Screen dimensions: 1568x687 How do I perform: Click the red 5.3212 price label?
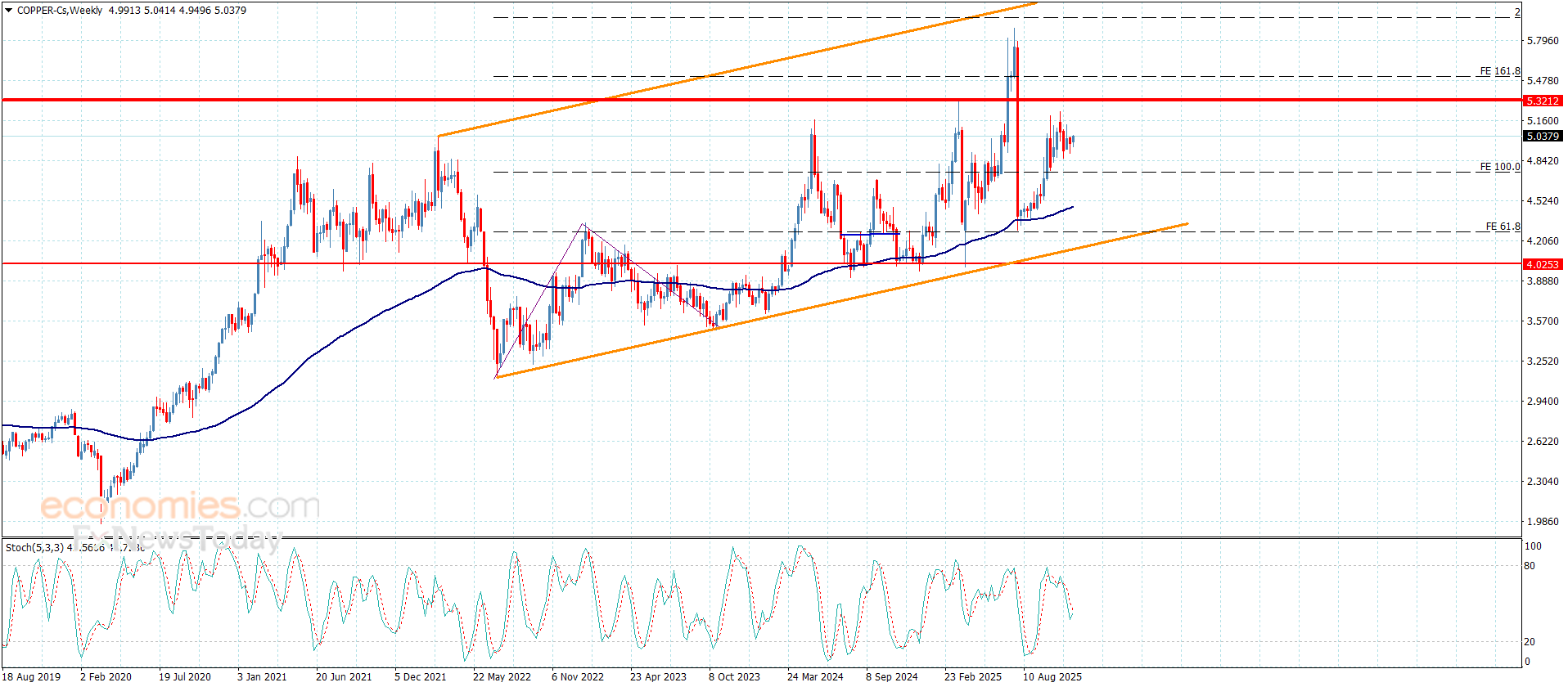click(x=1543, y=101)
